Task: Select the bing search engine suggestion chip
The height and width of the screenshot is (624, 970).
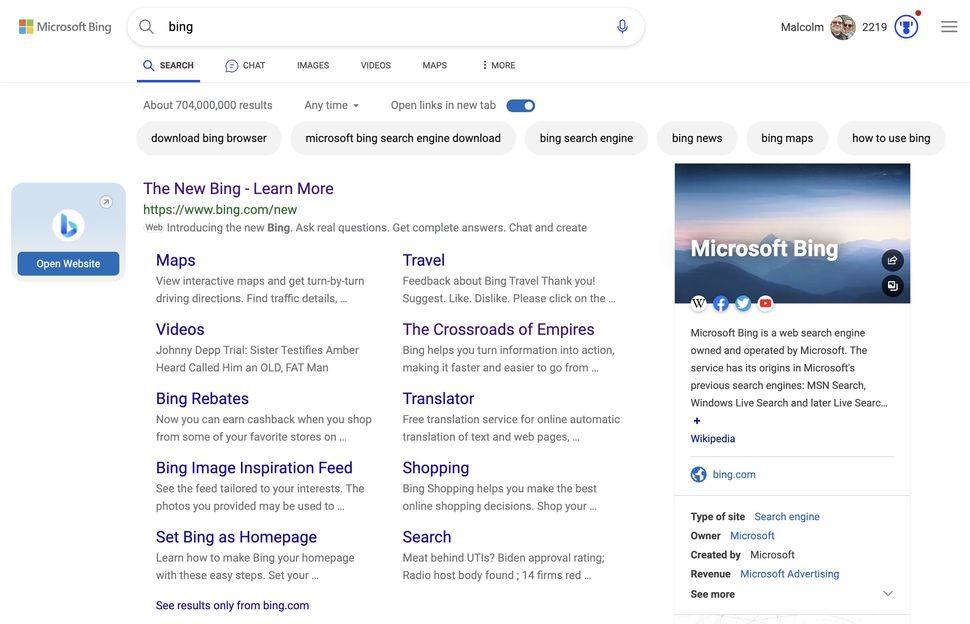Action: 586,139
